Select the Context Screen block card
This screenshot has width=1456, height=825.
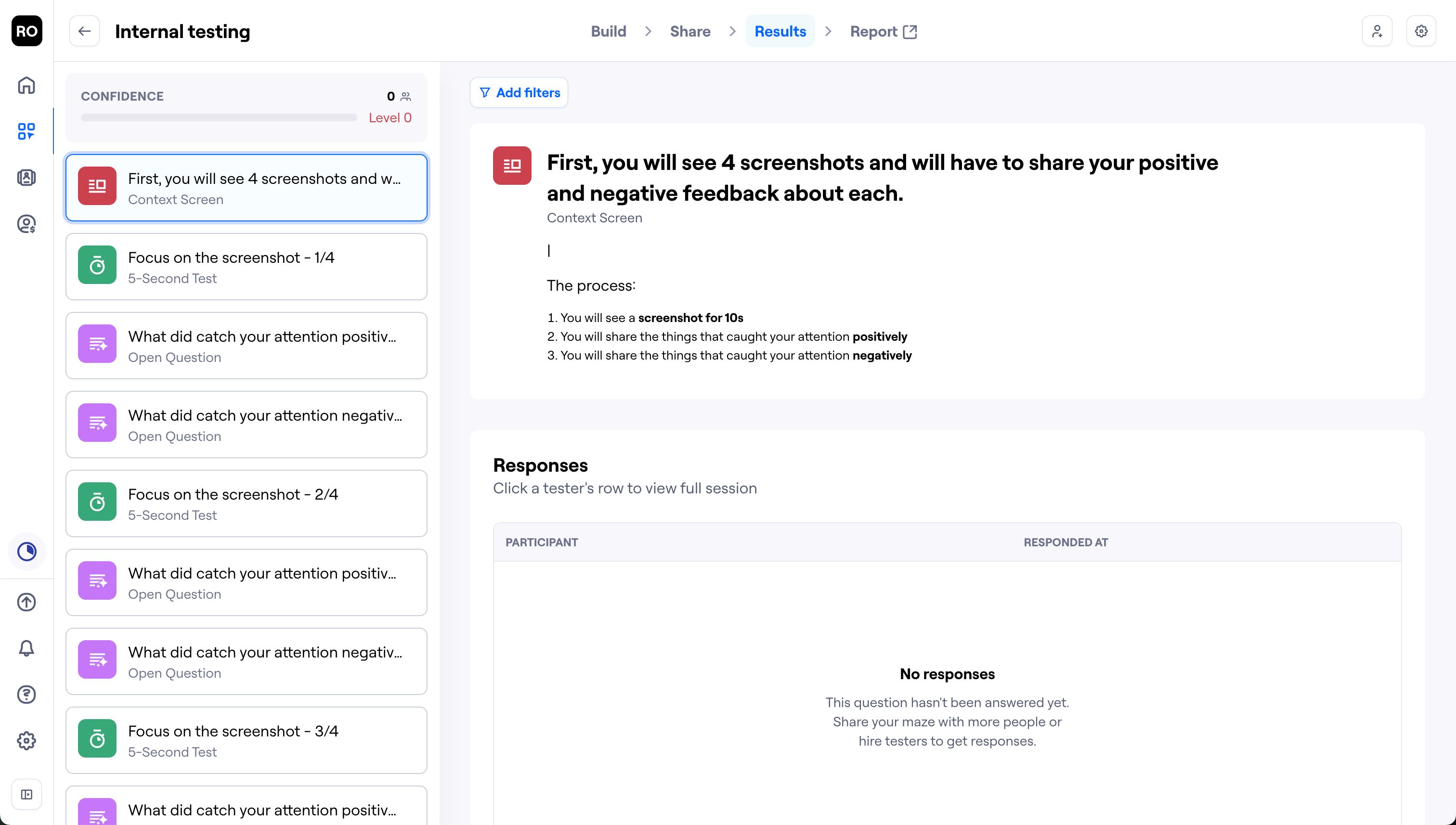[246, 188]
